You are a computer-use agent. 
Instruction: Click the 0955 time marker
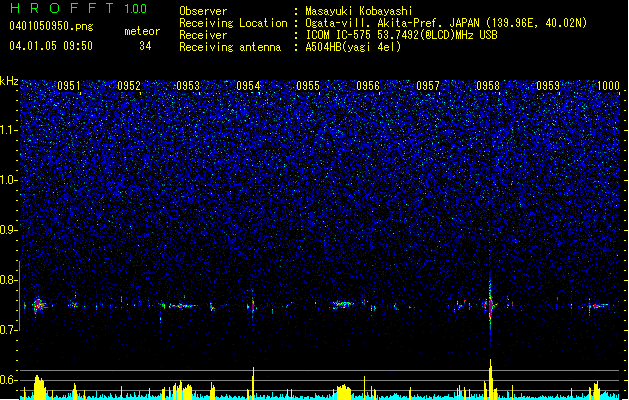click(308, 86)
